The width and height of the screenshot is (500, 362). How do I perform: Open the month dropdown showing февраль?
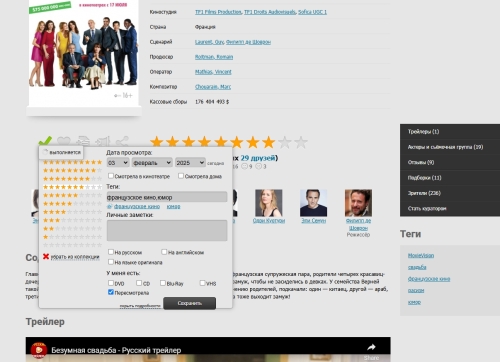152,163
